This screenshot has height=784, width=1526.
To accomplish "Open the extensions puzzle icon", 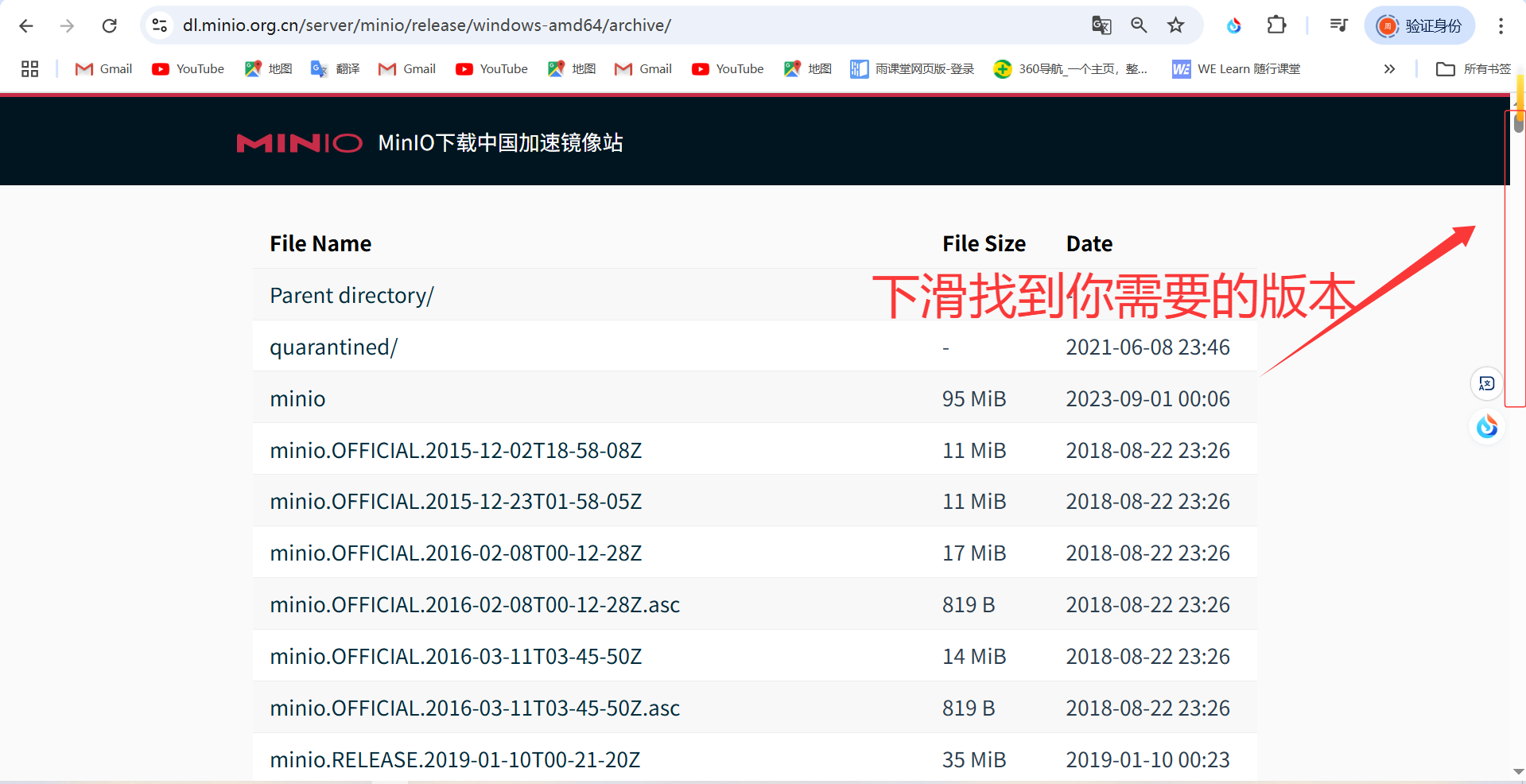I will pos(1276,25).
